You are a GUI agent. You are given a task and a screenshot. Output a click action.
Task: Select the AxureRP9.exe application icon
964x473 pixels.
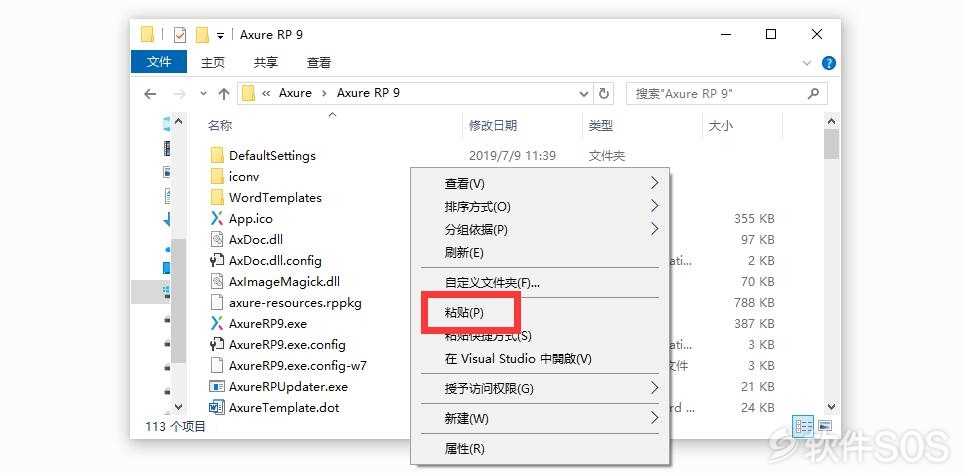(x=216, y=323)
